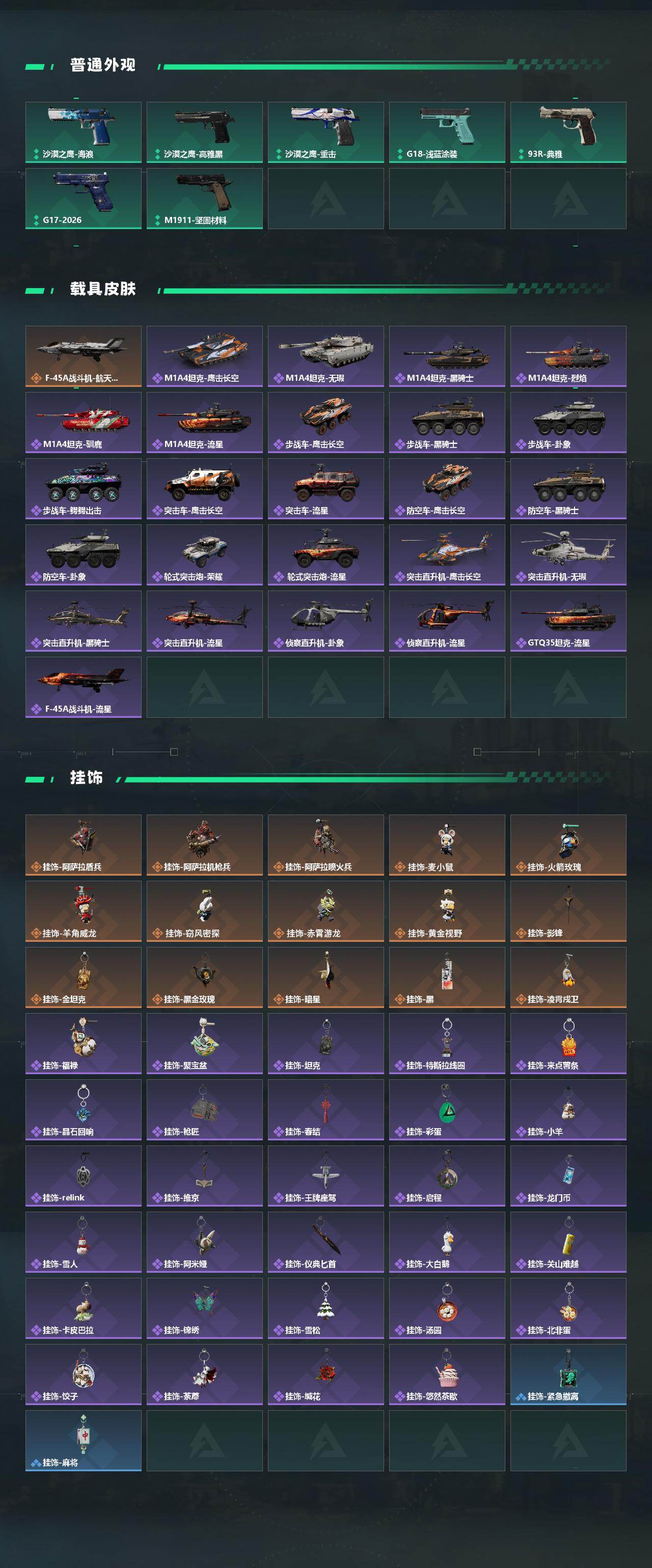Select the F-45A战斗机-流星 jet skin
652x1568 pixels.
click(84, 687)
